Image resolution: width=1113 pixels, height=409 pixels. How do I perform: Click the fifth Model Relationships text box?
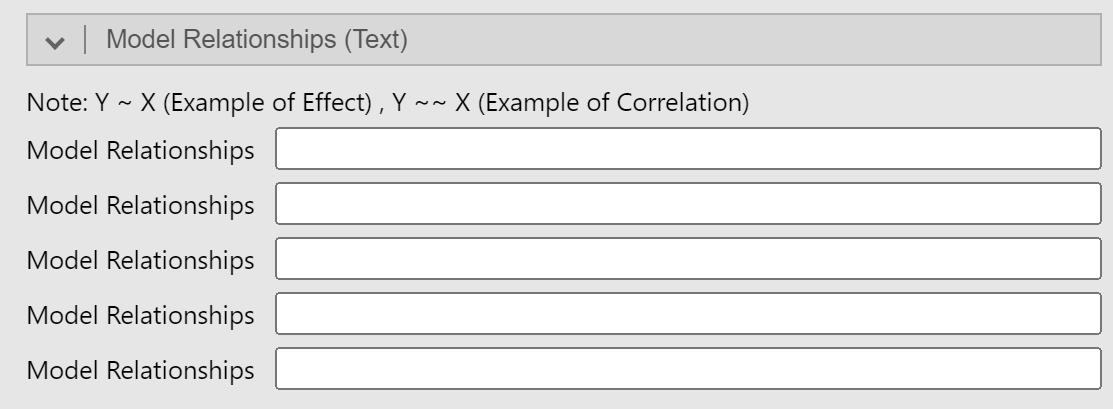(688, 369)
